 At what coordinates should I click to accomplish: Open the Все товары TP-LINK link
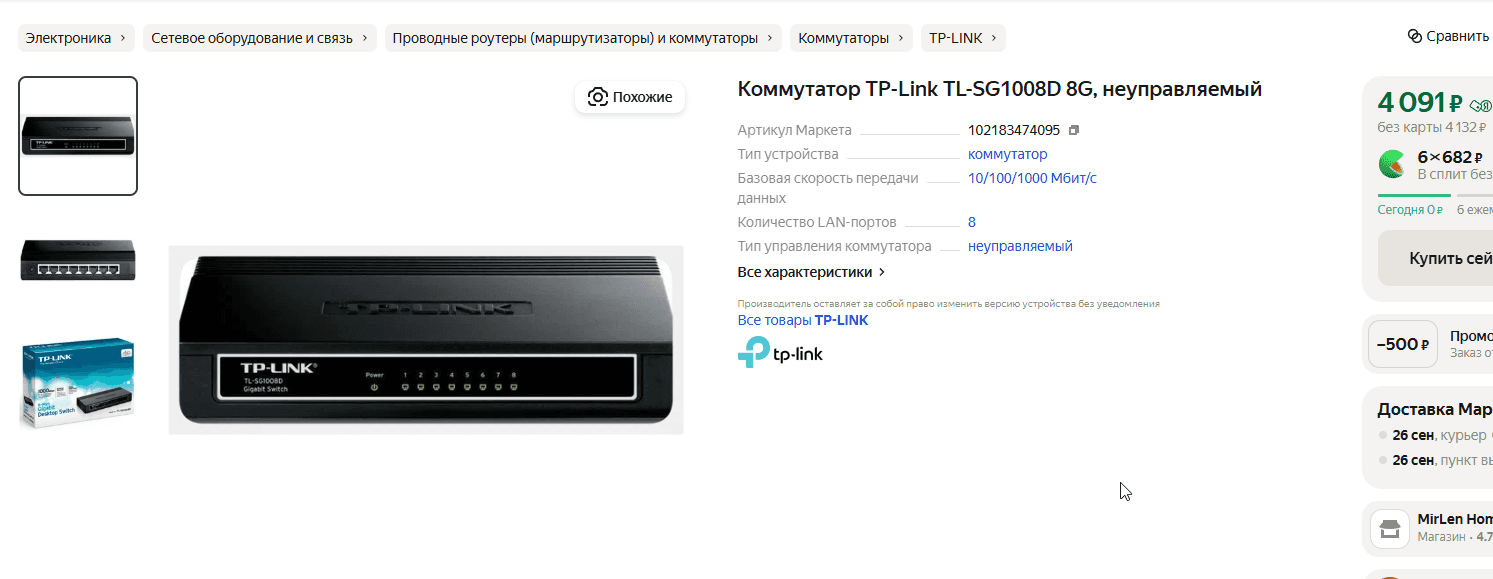pos(803,320)
